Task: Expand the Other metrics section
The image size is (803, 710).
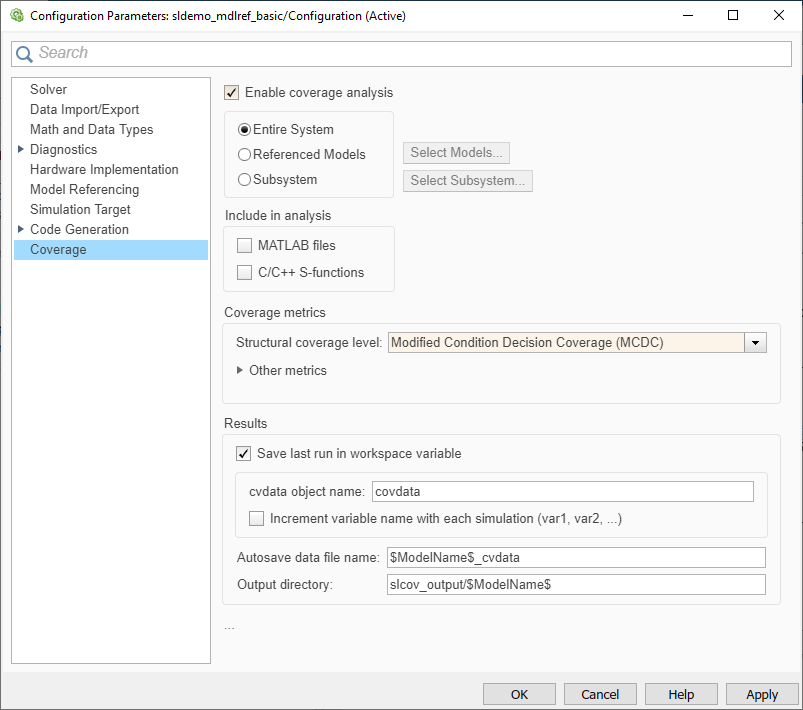Action: 240,370
